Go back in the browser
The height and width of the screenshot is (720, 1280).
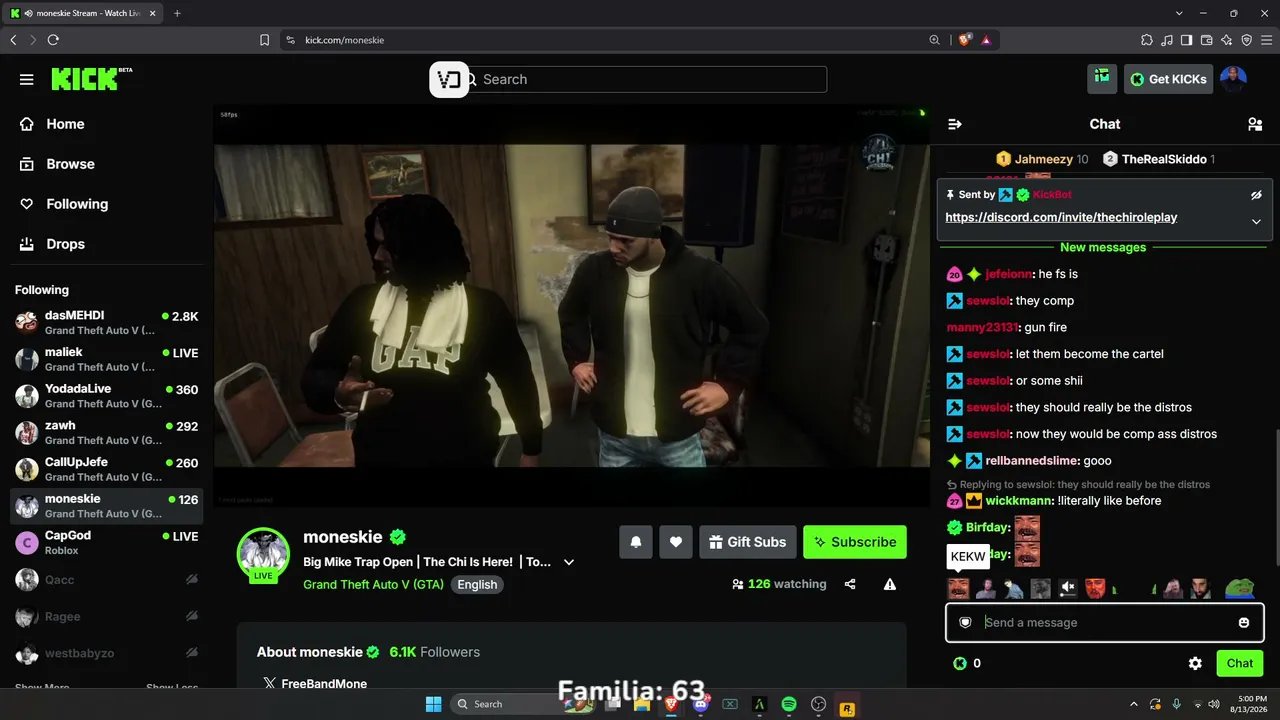(x=13, y=40)
